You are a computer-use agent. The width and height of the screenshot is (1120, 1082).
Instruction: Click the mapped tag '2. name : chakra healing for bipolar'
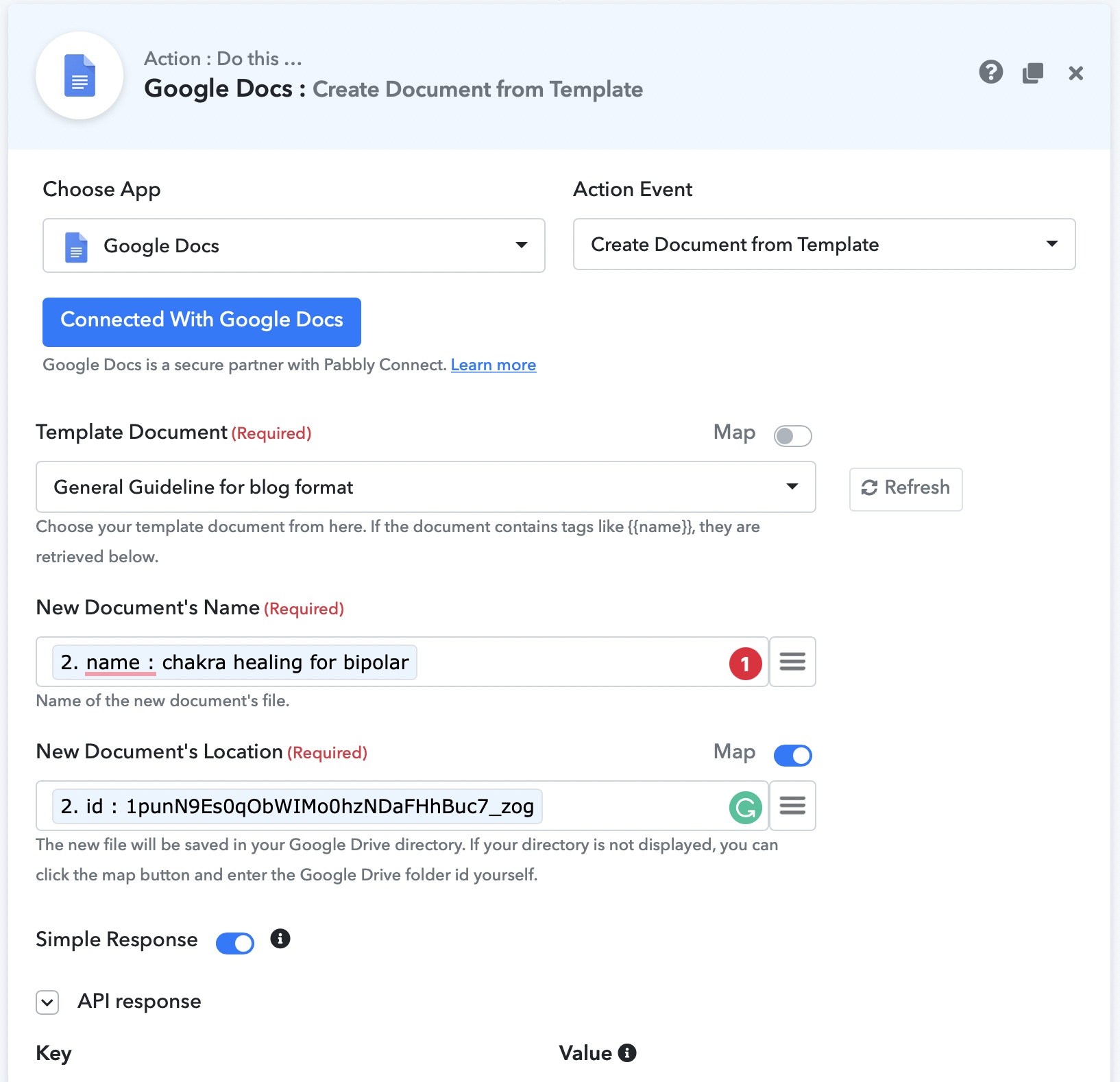tap(234, 662)
